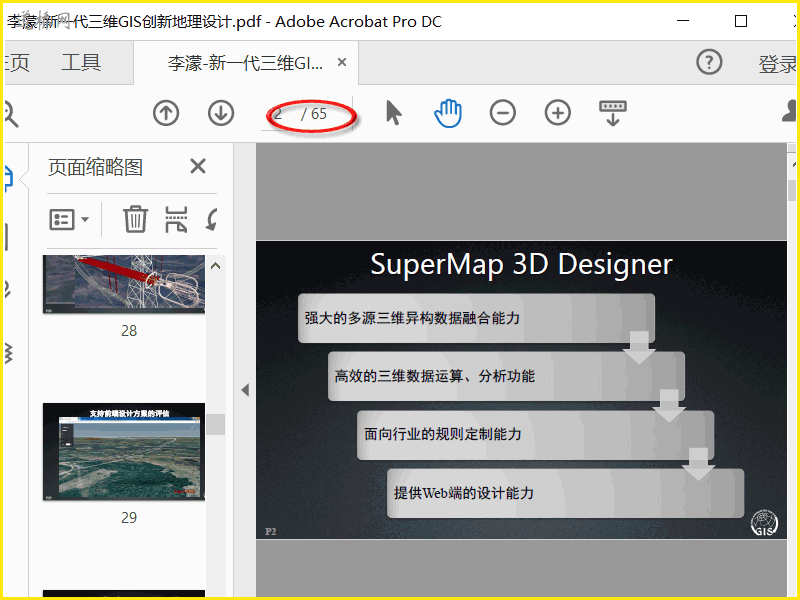Switch to the 工具 tab
This screenshot has height=600, width=800.
coord(81,62)
